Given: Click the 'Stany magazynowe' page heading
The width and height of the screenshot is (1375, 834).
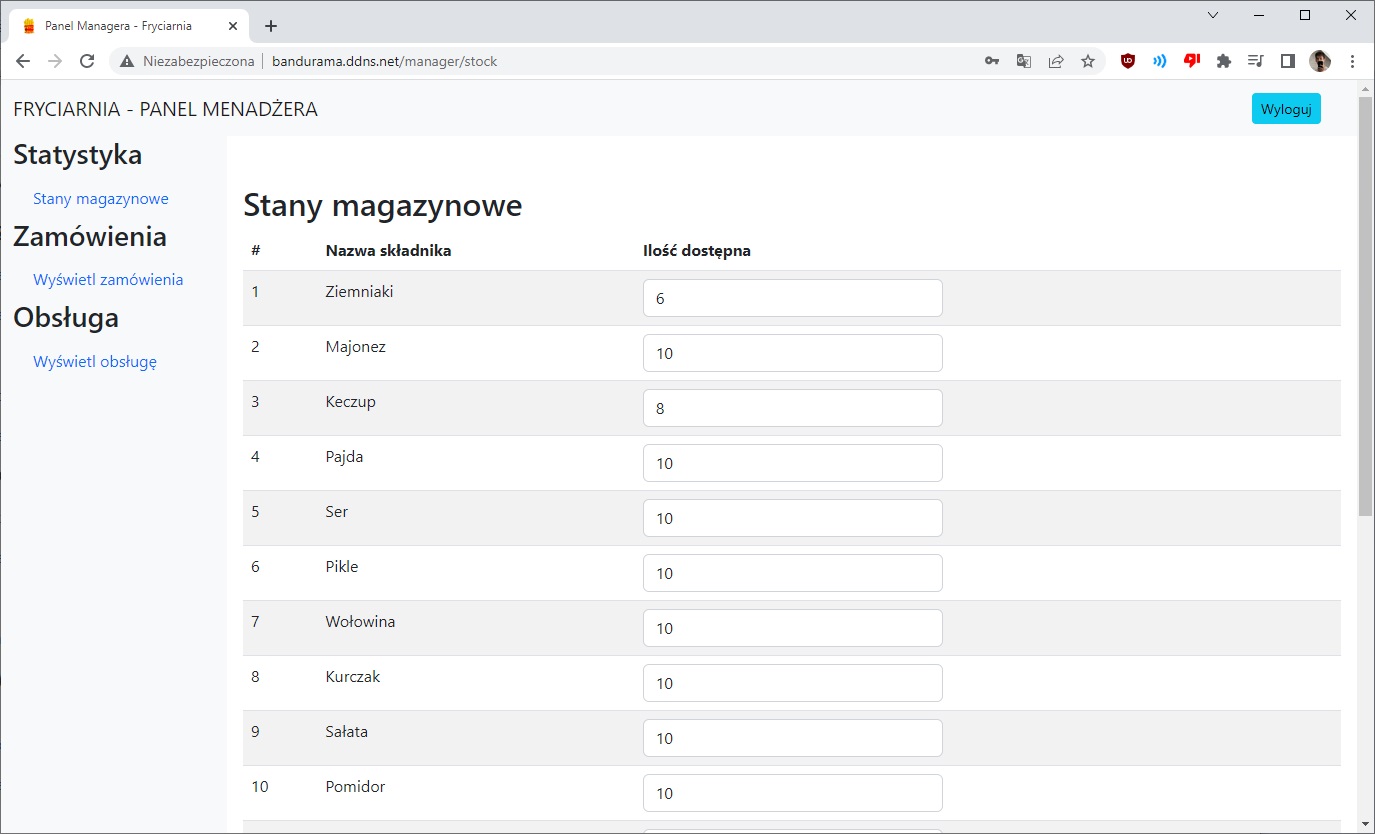Looking at the screenshot, I should pyautogui.click(x=382, y=205).
